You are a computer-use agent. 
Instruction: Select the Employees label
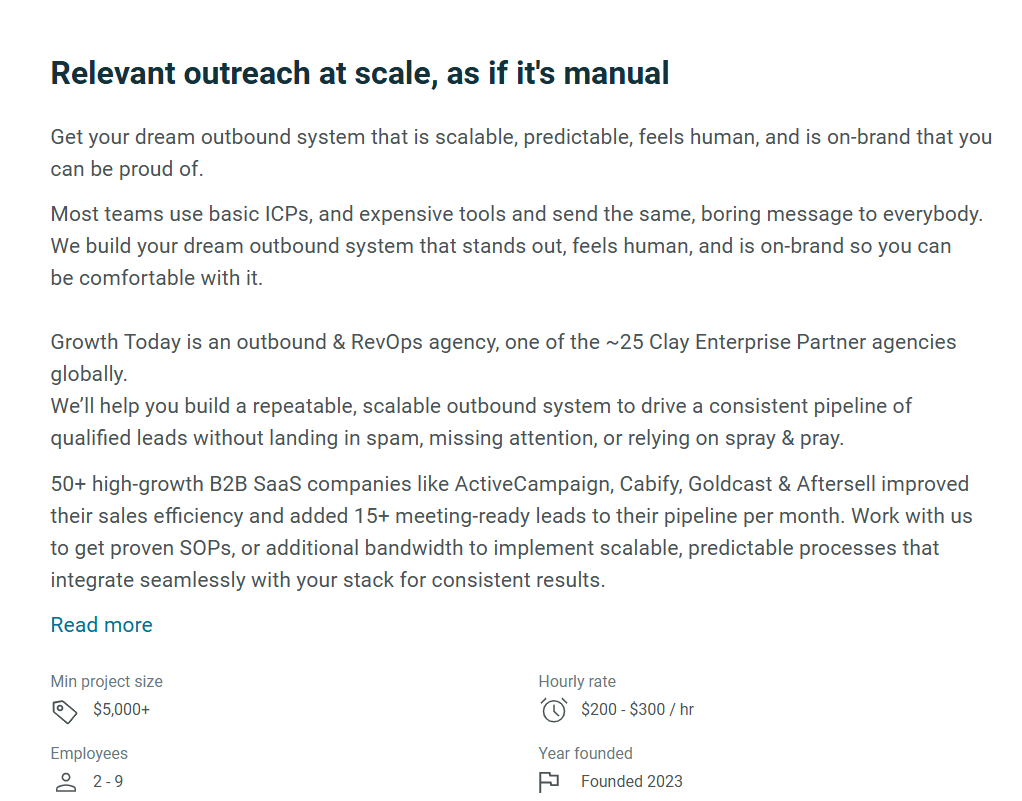pos(89,753)
